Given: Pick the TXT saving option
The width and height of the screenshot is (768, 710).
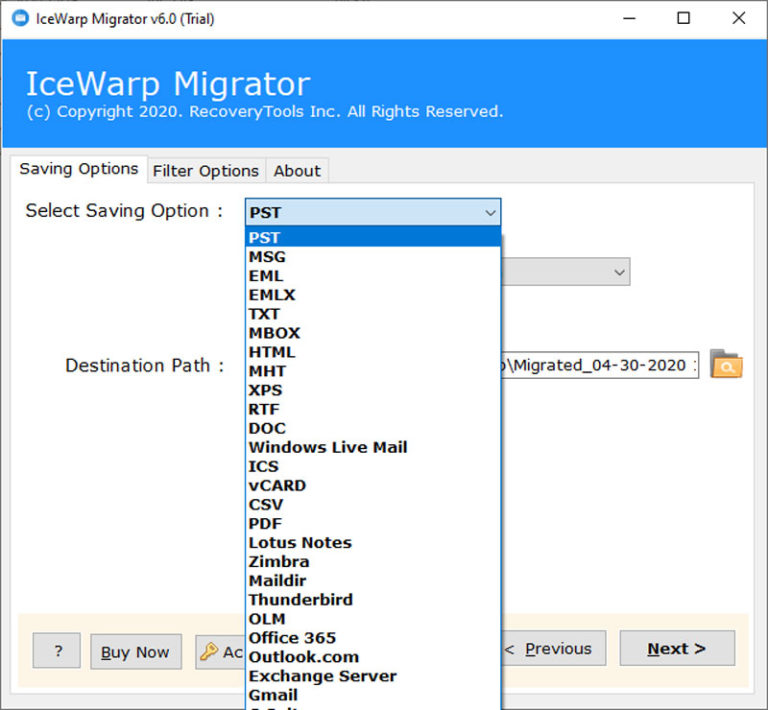Looking at the screenshot, I should click(x=373, y=314).
